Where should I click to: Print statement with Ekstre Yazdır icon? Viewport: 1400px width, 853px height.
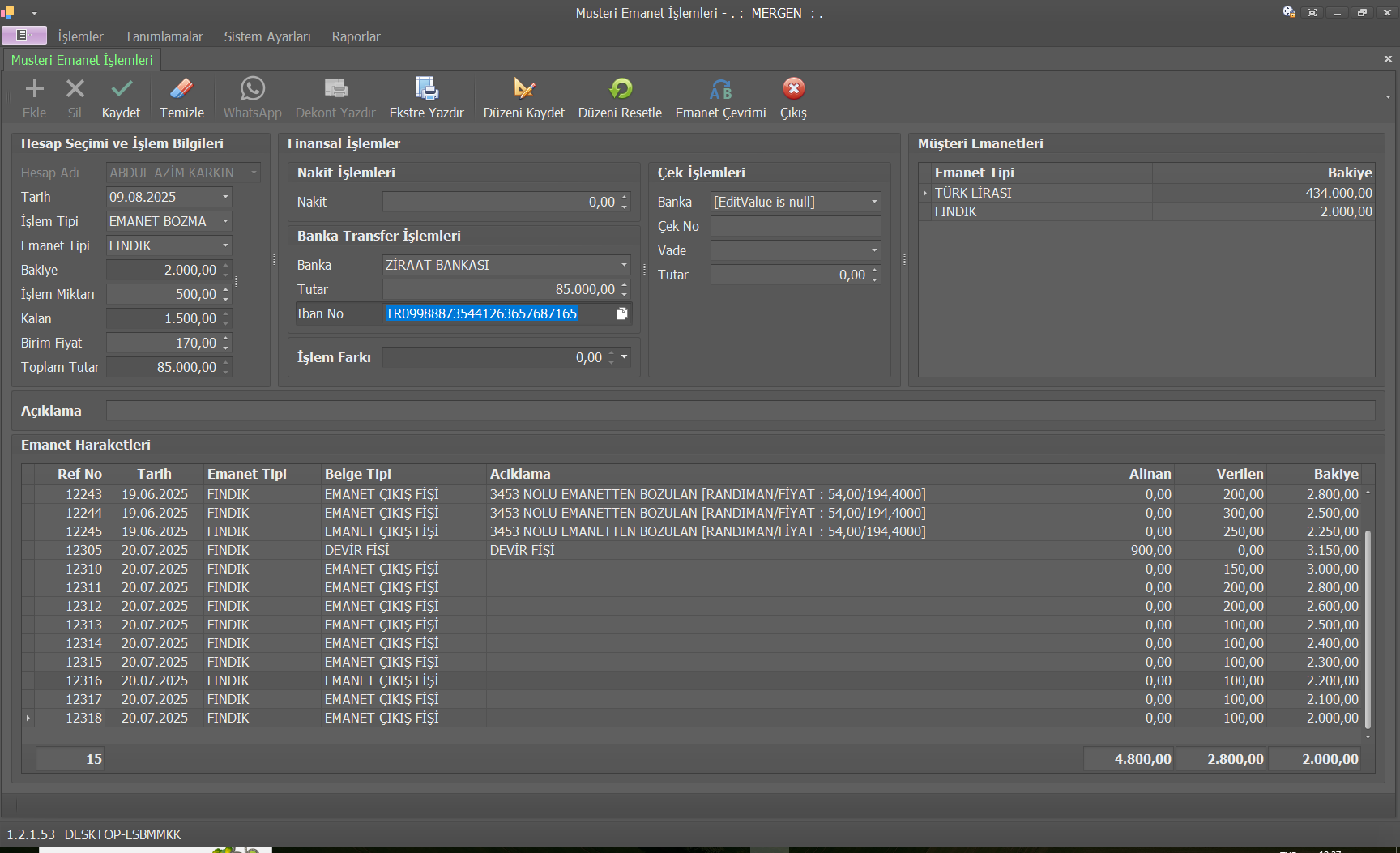[x=426, y=89]
